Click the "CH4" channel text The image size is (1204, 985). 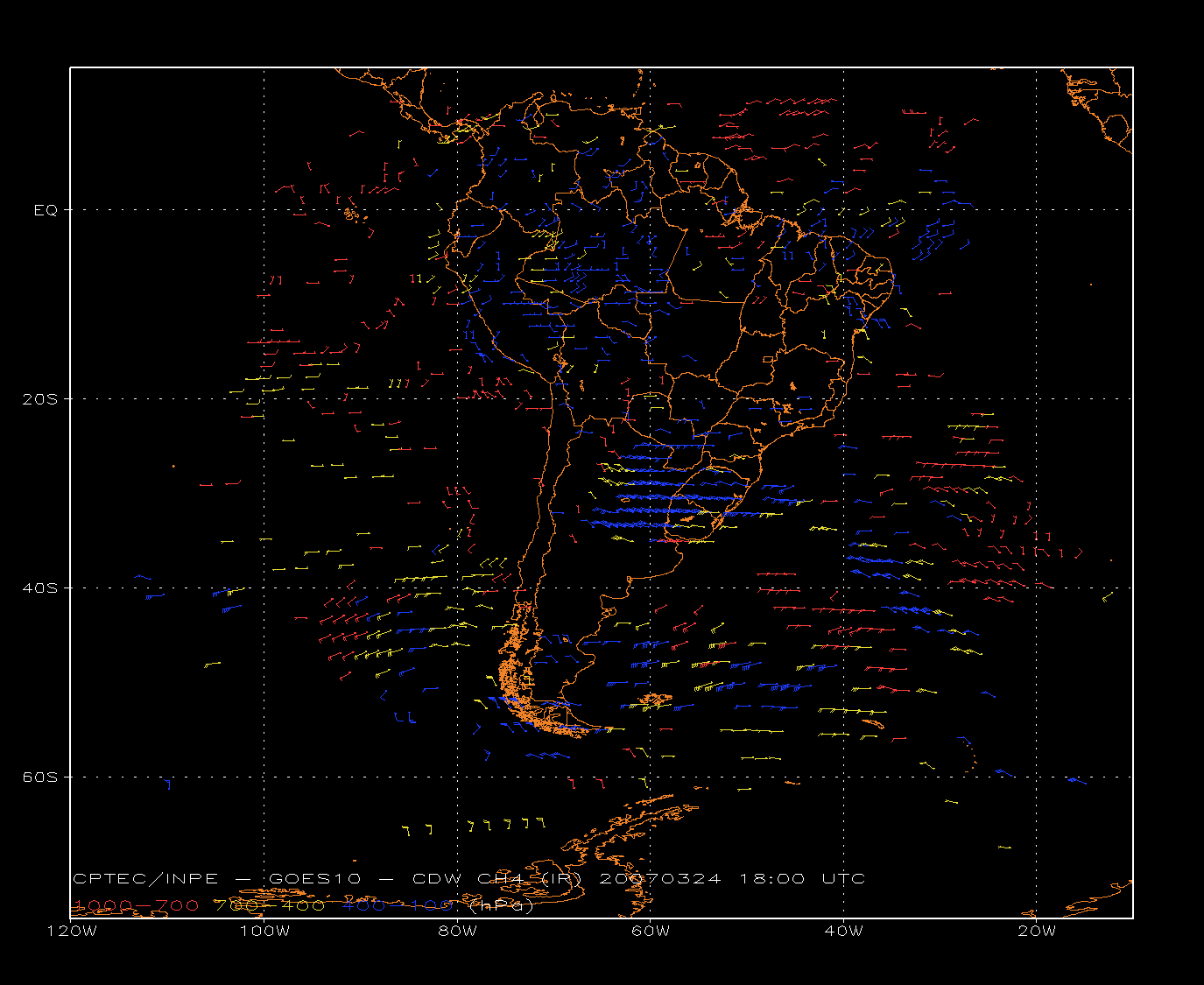(502, 879)
